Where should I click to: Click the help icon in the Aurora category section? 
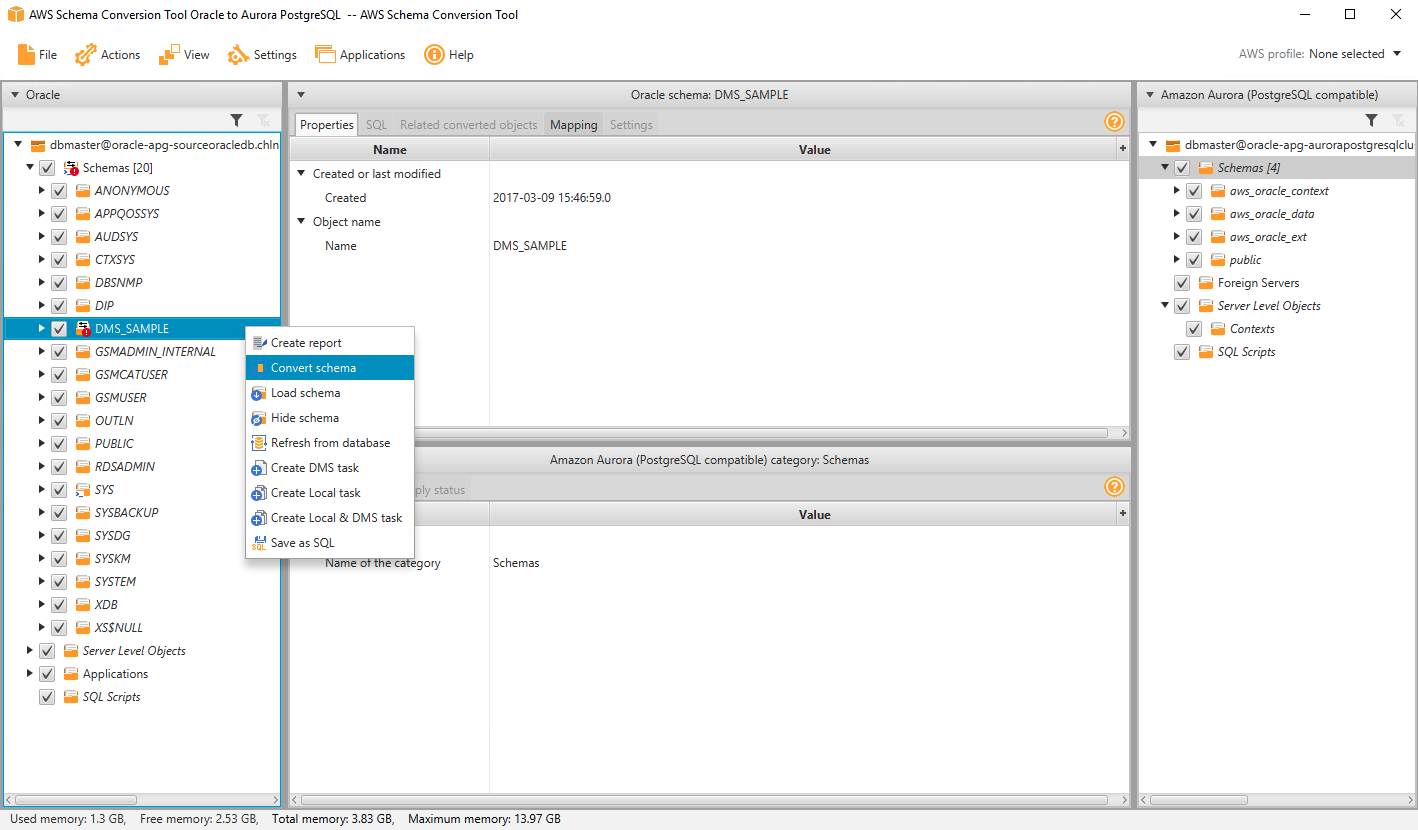[1114, 487]
